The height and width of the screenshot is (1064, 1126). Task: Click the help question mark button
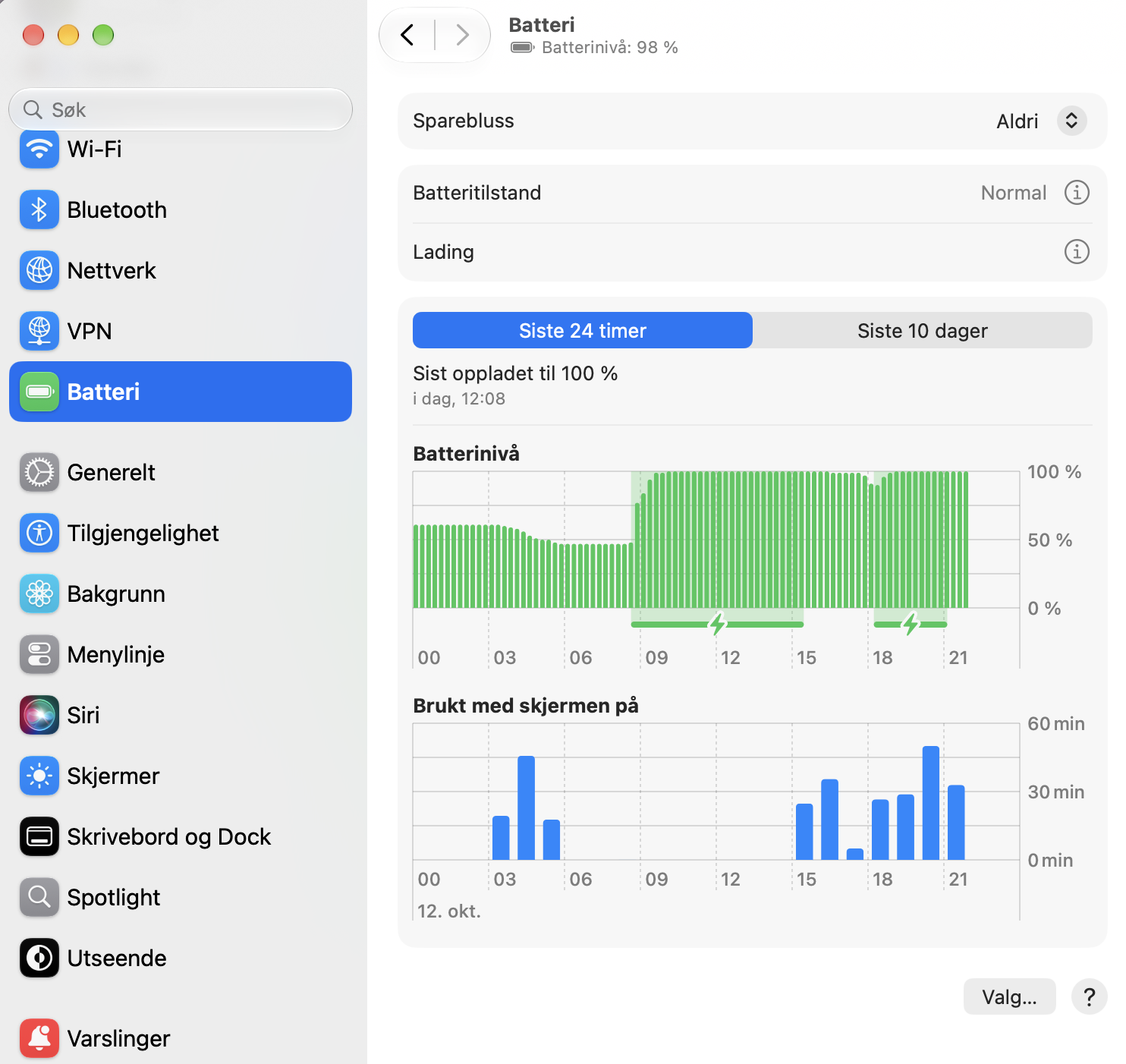coord(1089,996)
